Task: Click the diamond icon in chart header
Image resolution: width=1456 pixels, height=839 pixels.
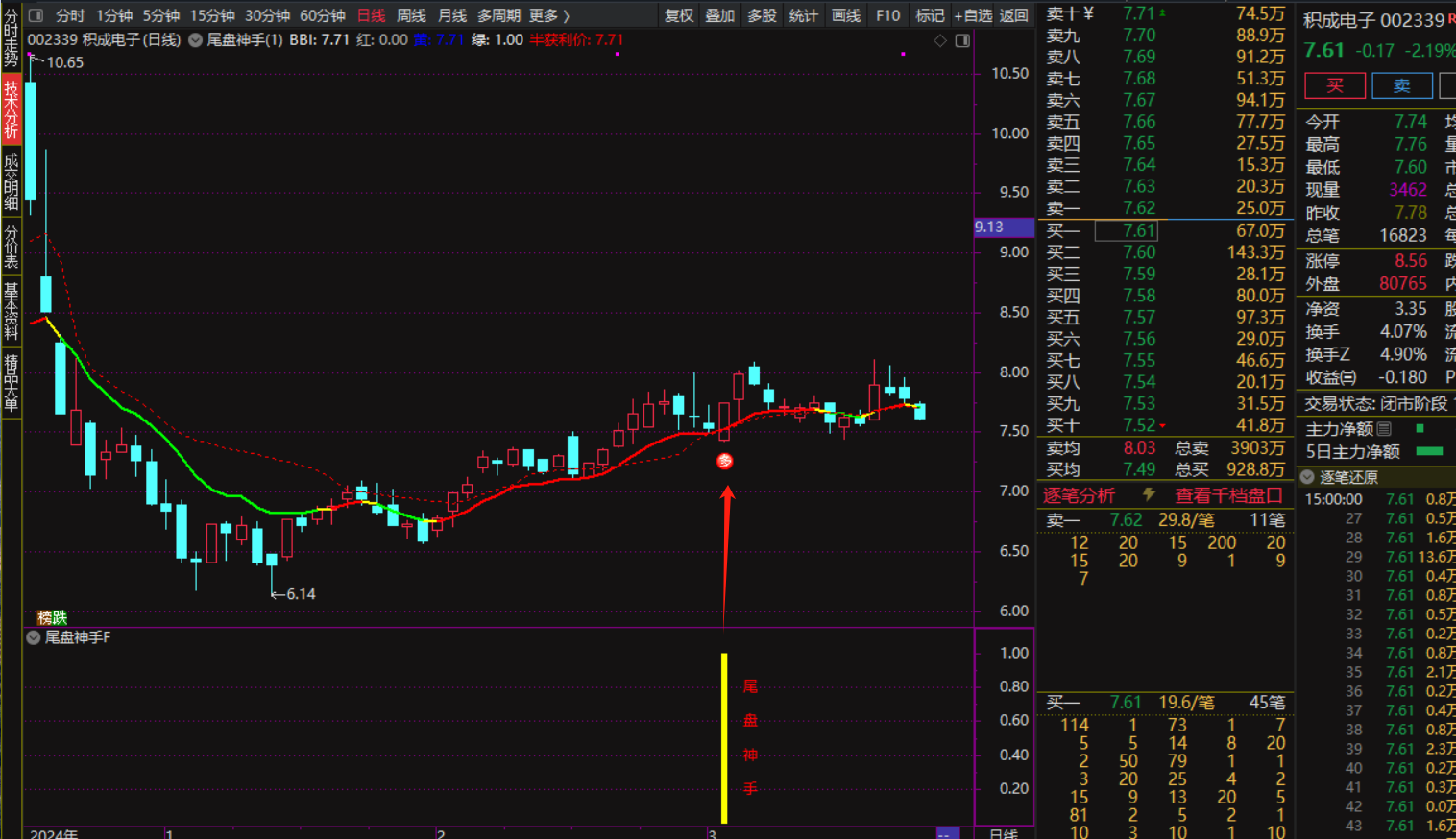Action: (x=940, y=40)
